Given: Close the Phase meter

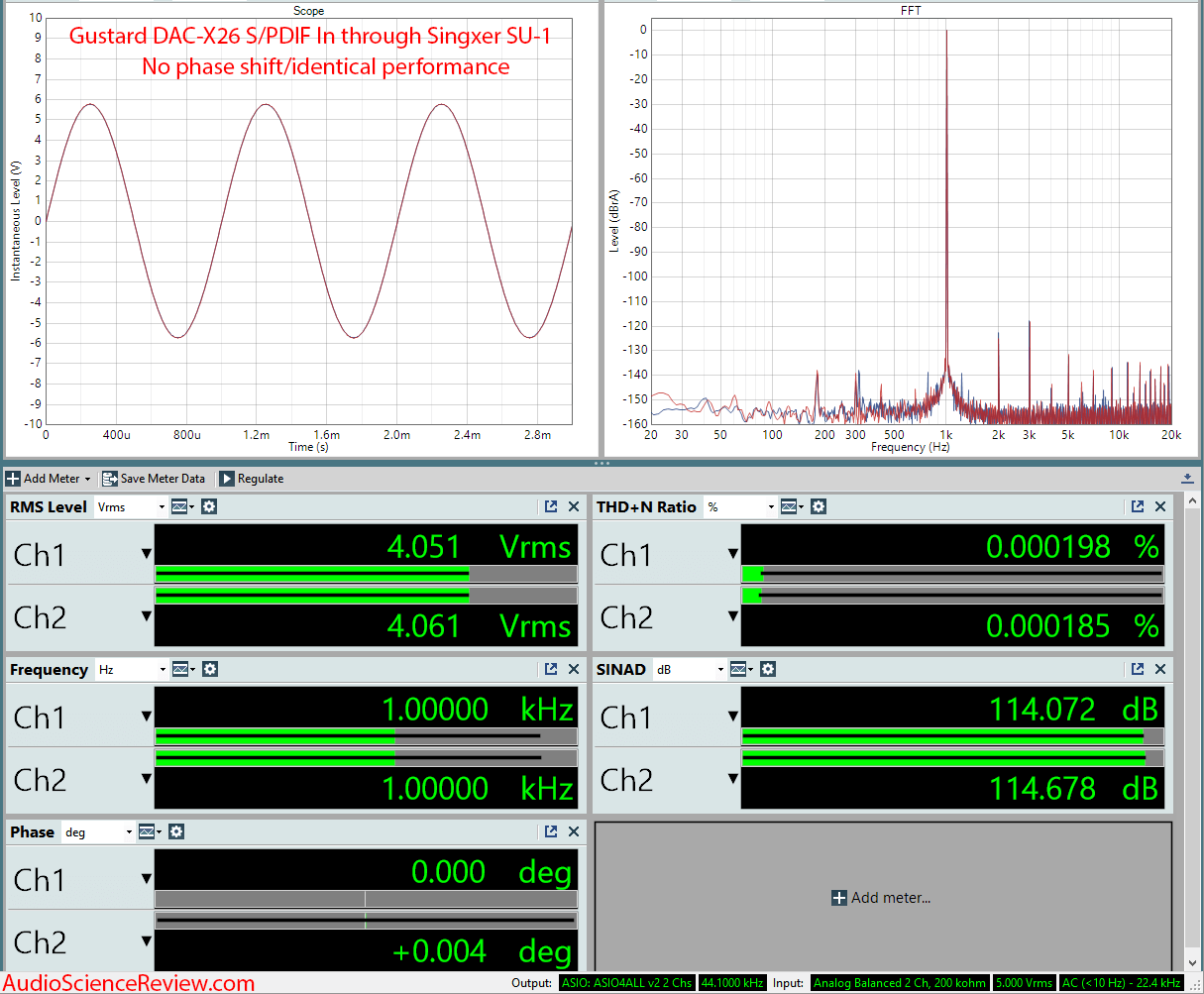Looking at the screenshot, I should pos(574,831).
